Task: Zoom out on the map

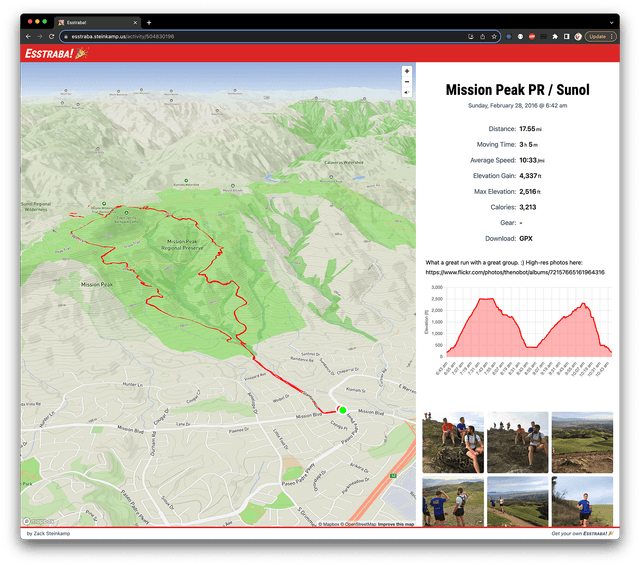Action: tap(406, 82)
